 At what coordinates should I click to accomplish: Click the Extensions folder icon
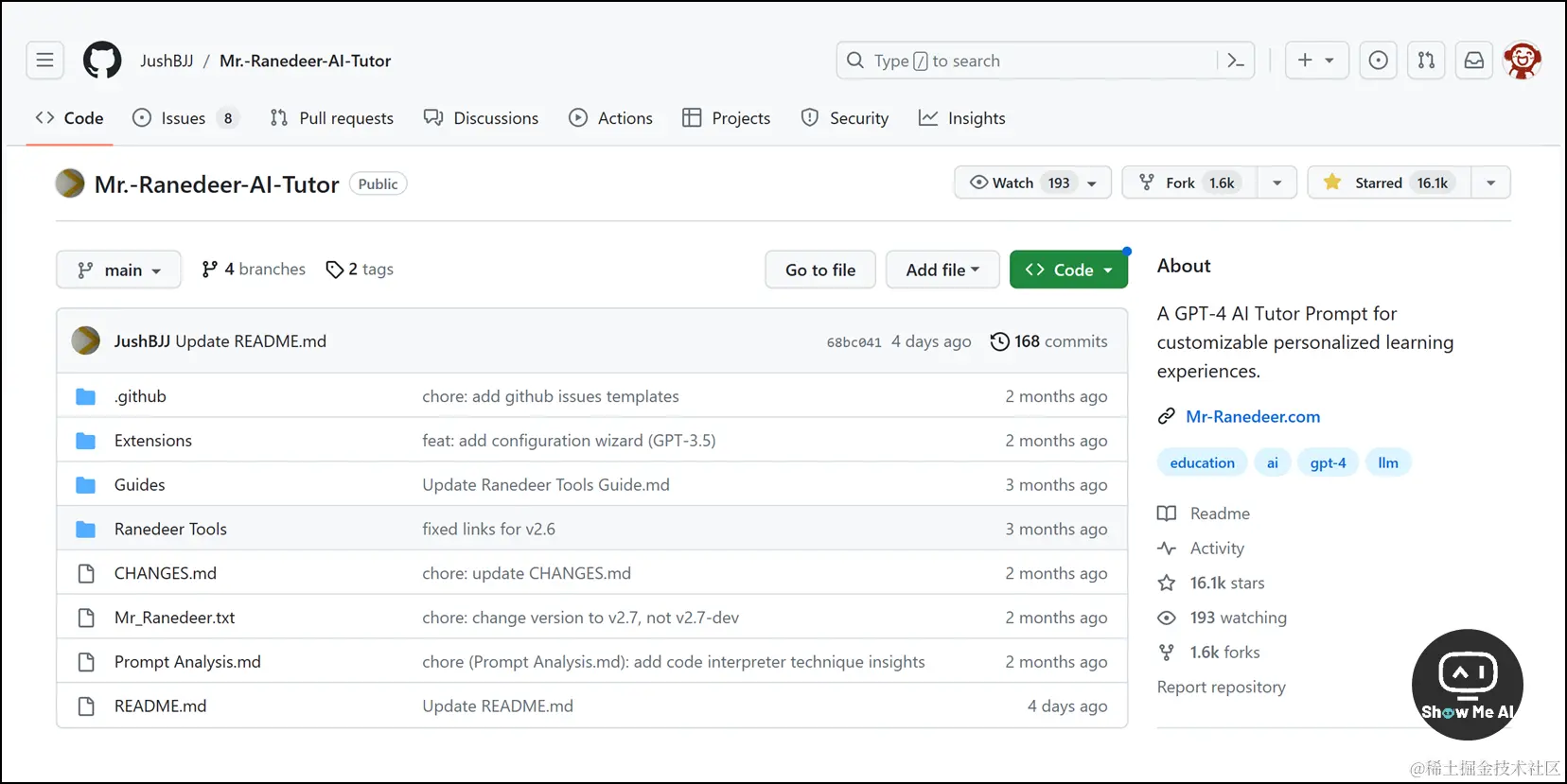click(x=86, y=441)
